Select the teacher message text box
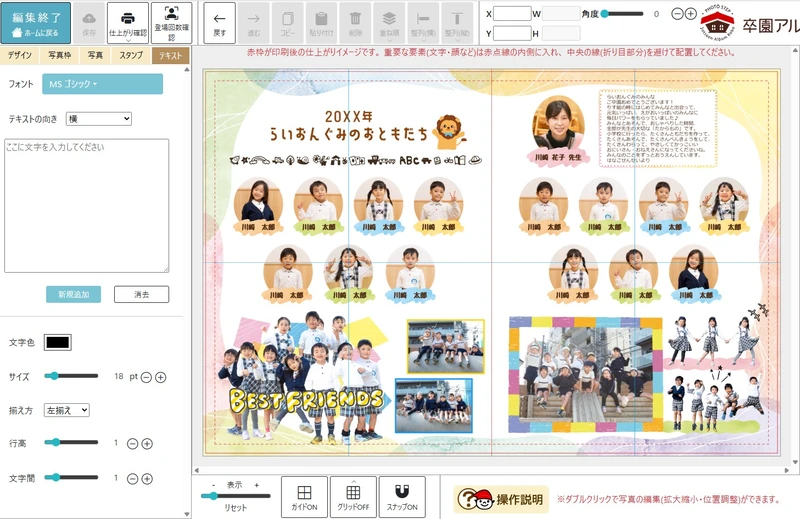Screen dimensions: 800x519 click(658, 129)
